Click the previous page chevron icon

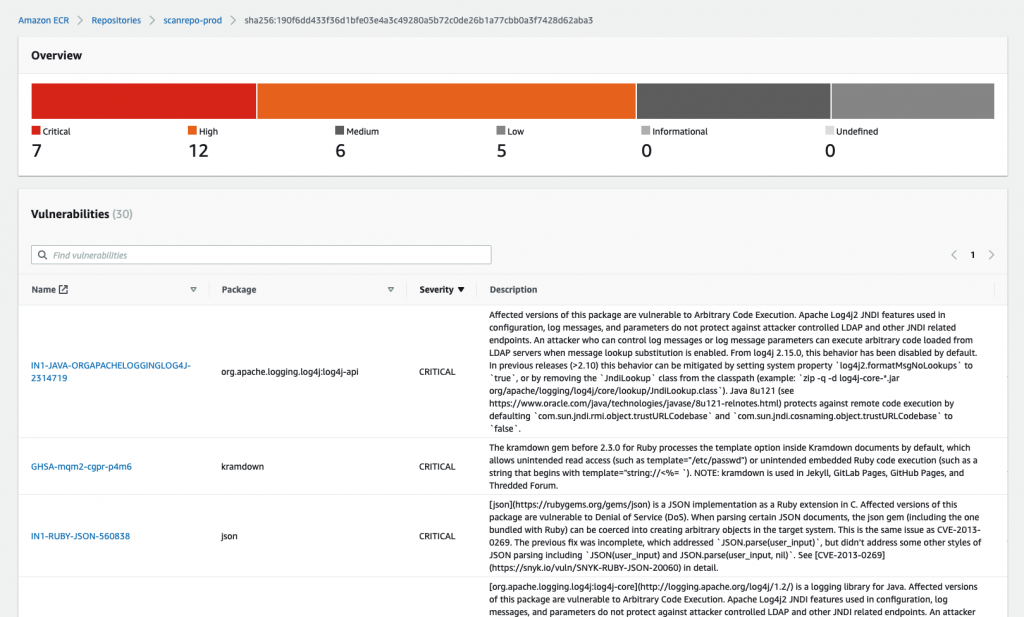(x=953, y=254)
